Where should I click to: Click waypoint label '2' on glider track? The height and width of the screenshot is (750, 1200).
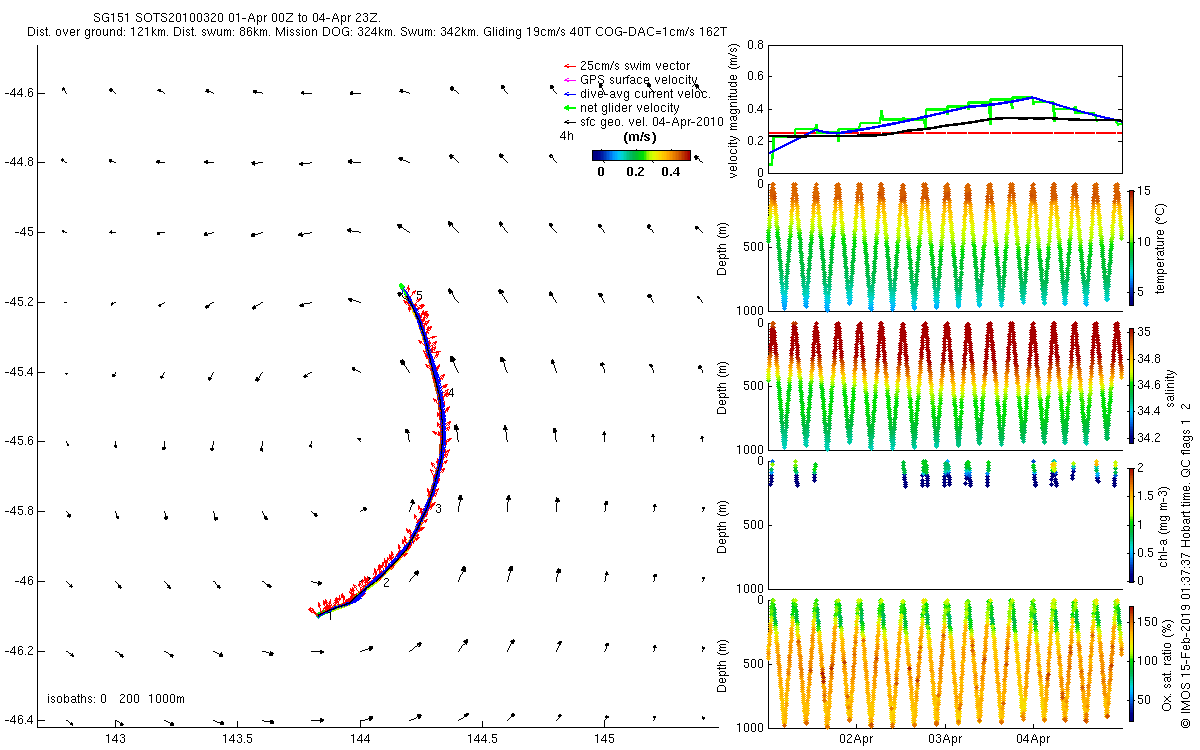pyautogui.click(x=386, y=583)
